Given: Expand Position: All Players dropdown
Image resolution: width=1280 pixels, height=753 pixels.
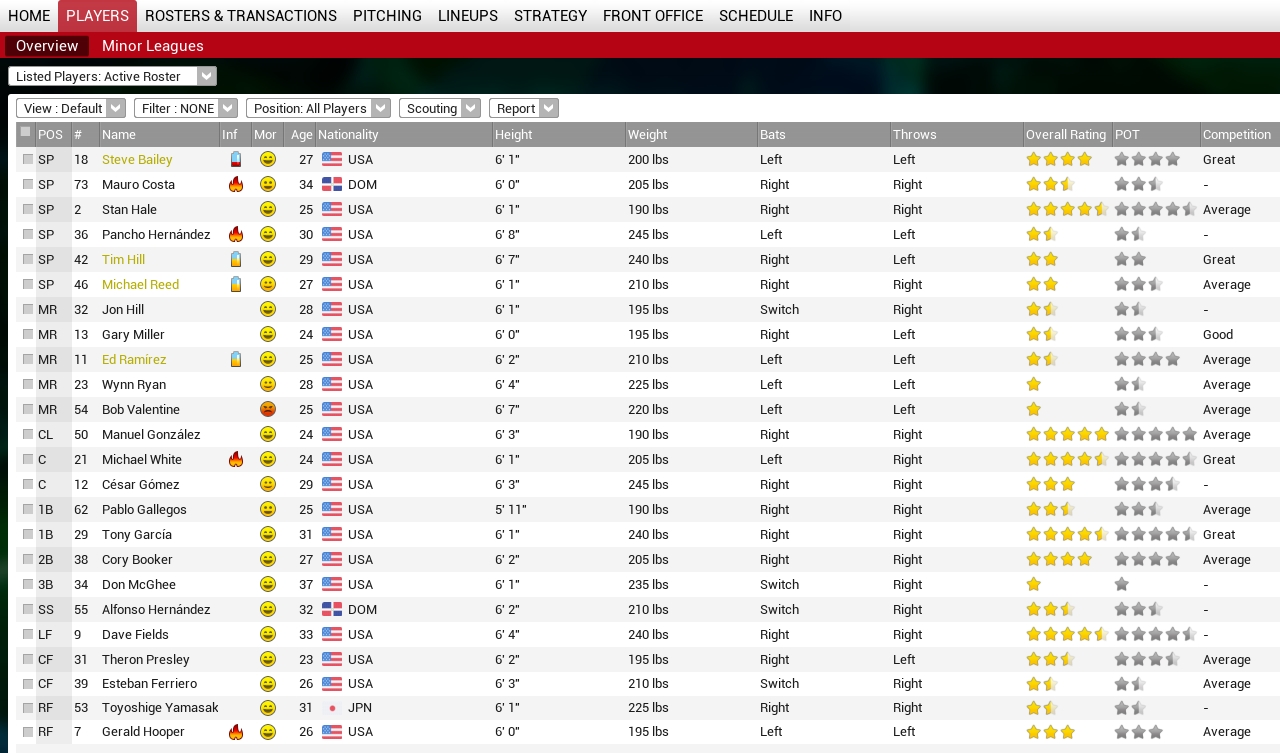Looking at the screenshot, I should pyautogui.click(x=318, y=108).
